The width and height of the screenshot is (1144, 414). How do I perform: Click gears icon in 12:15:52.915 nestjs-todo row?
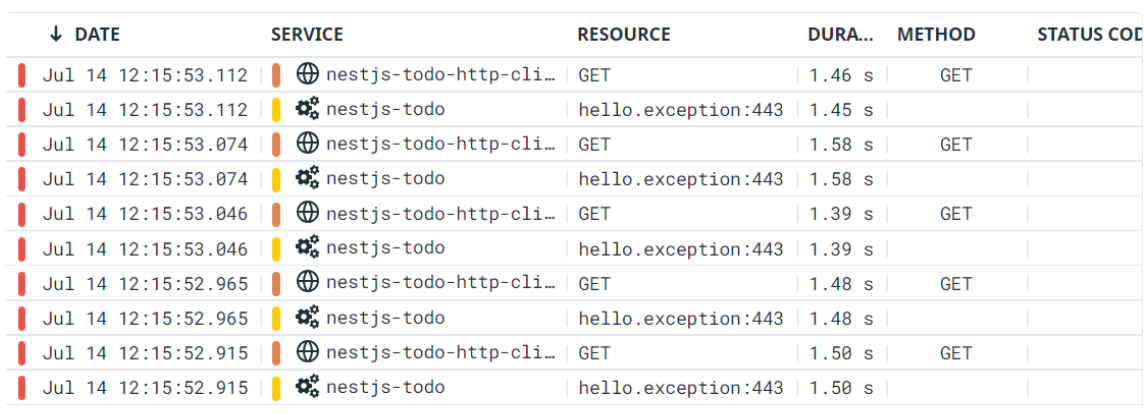pos(308,387)
